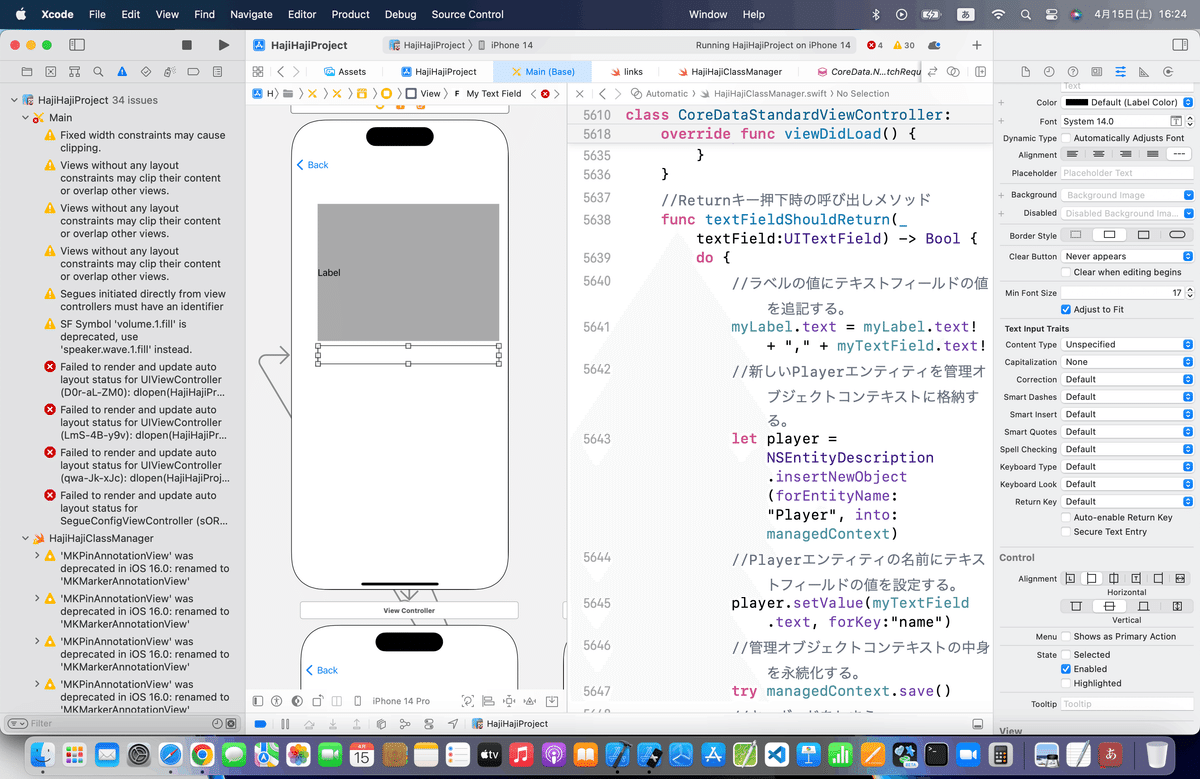Enable Secure Text Entry

coord(1066,532)
